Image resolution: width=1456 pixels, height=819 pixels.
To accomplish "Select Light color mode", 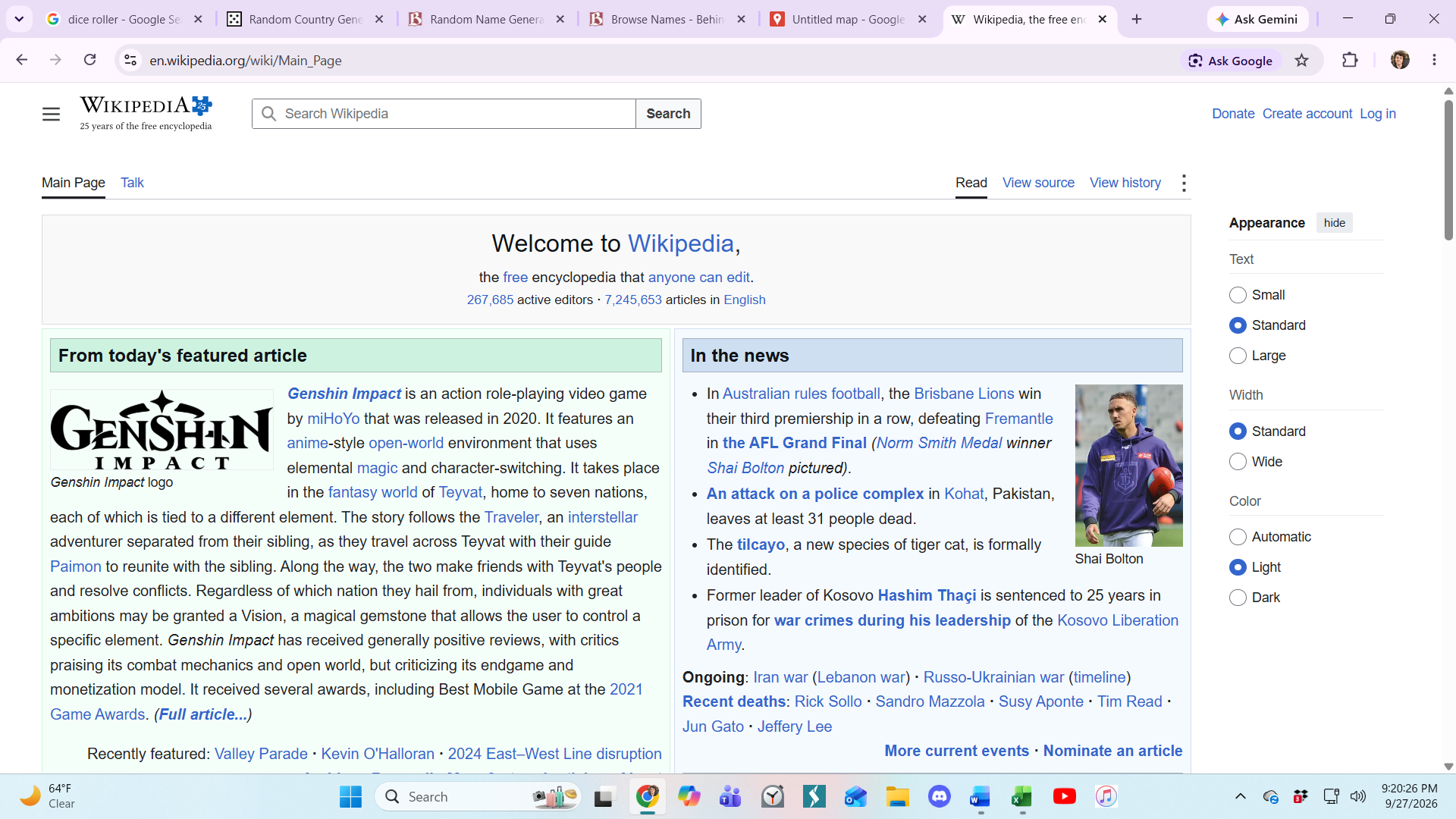I will [1238, 567].
